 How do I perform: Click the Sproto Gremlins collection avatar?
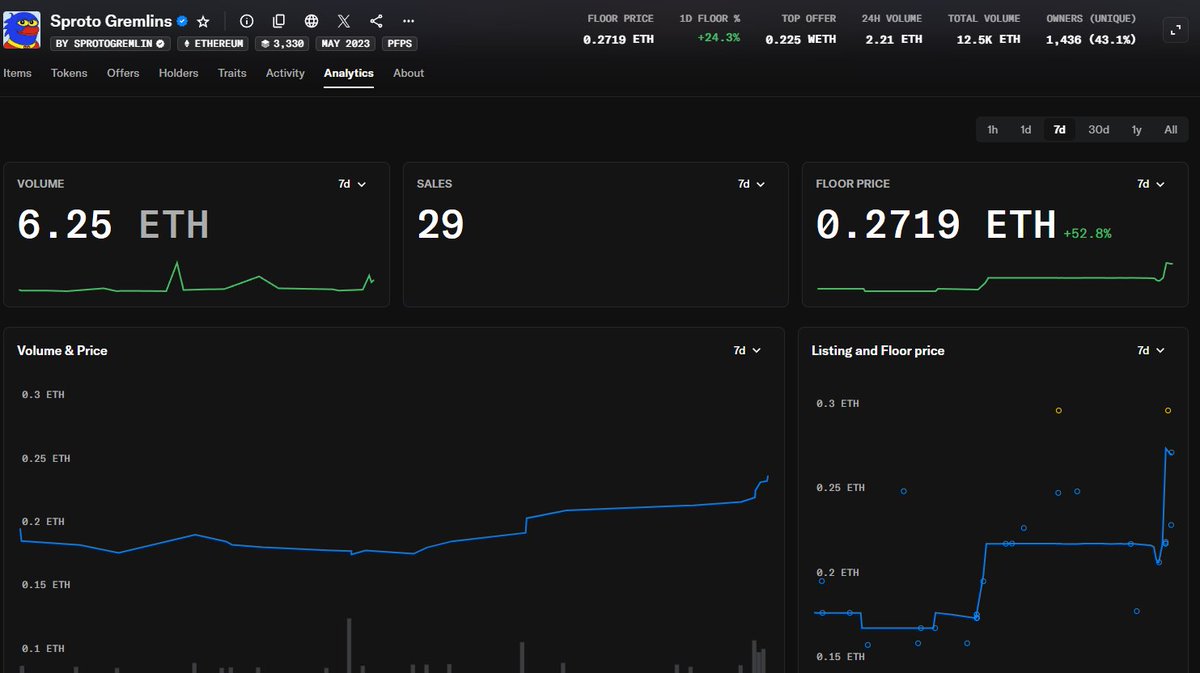pos(22,30)
